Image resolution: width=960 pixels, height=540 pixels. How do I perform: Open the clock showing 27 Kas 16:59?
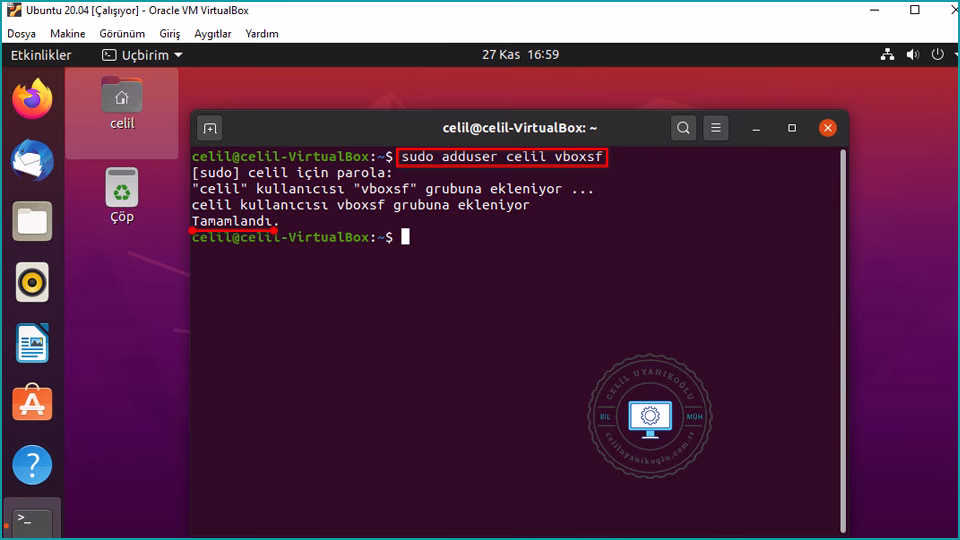tap(520, 54)
